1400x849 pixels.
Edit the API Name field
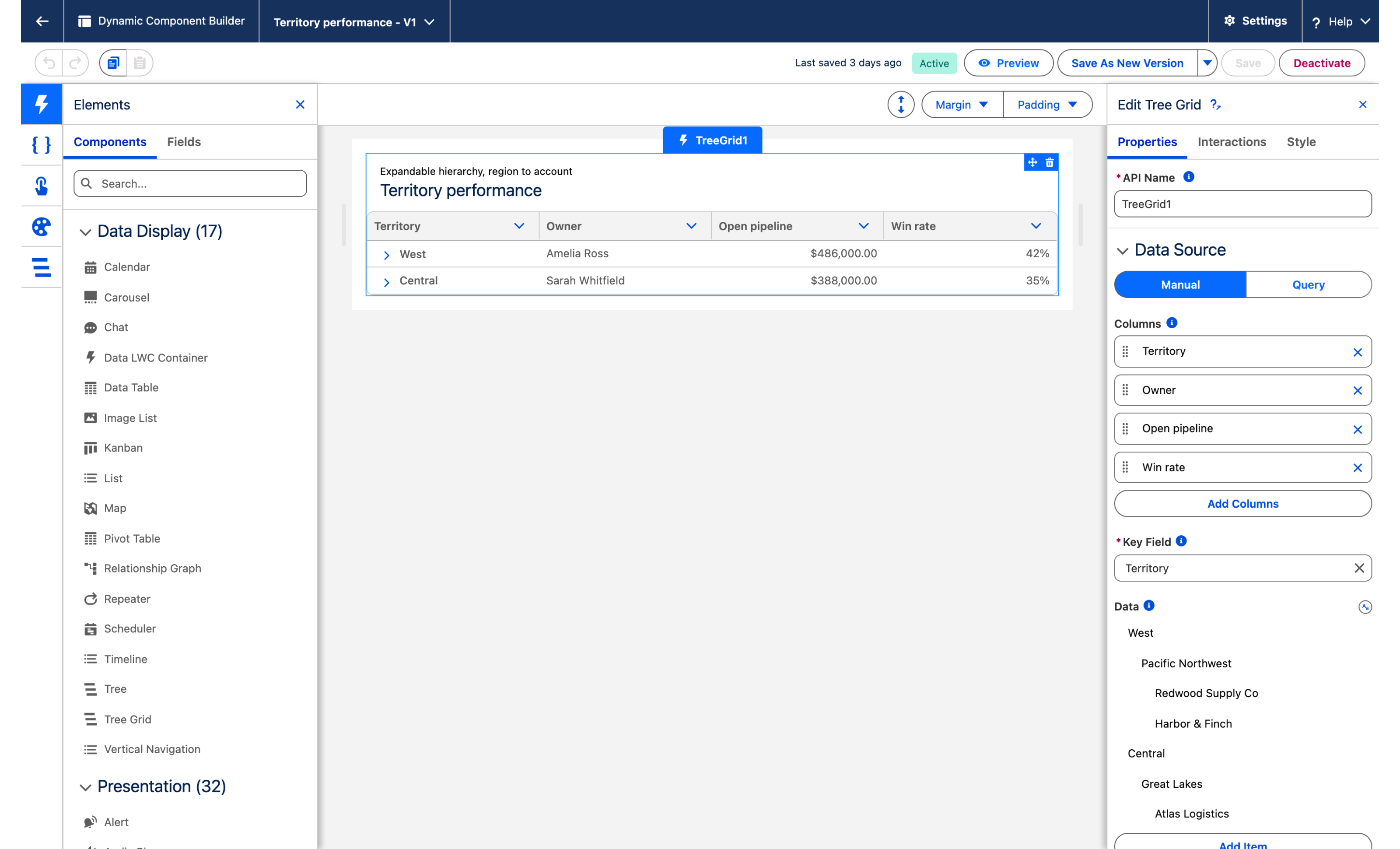pos(1242,204)
